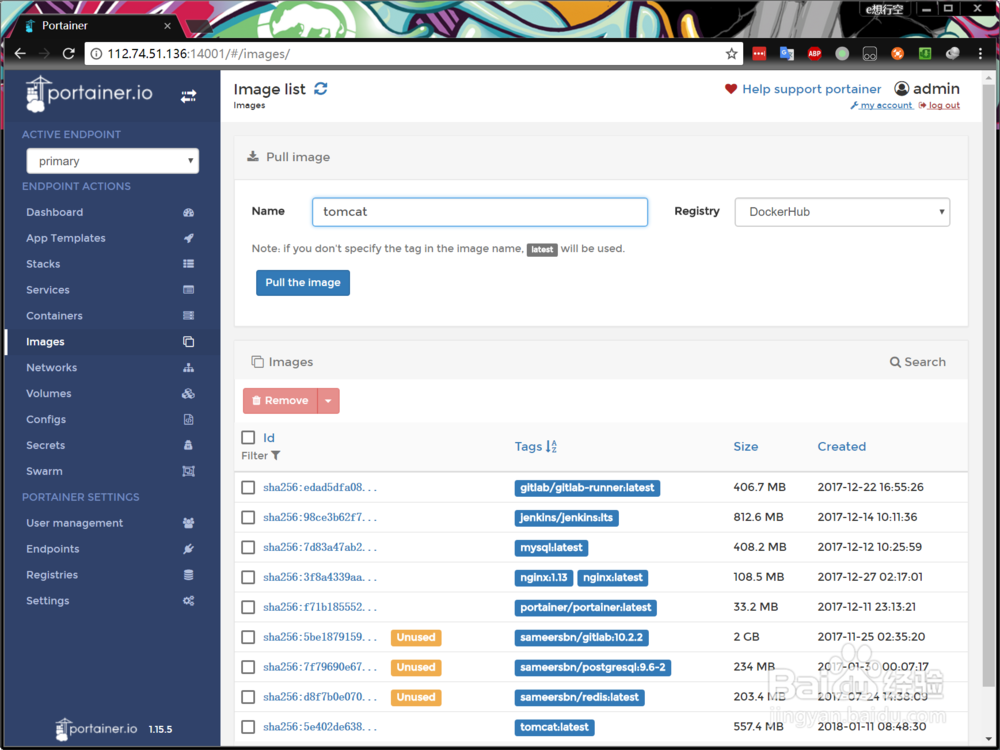Screen dimensions: 1000x750
Task: Click the Unused badge on sameersbn/redis row
Action: point(416,697)
